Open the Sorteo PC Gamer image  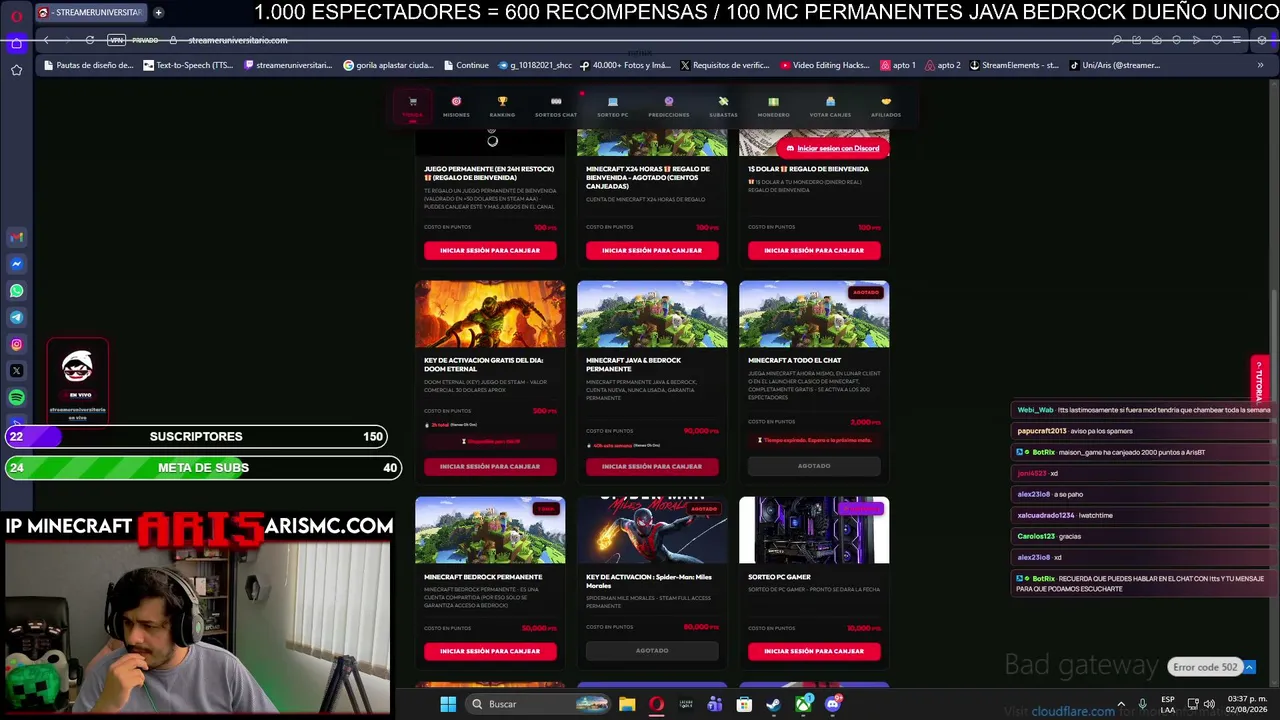click(x=814, y=530)
